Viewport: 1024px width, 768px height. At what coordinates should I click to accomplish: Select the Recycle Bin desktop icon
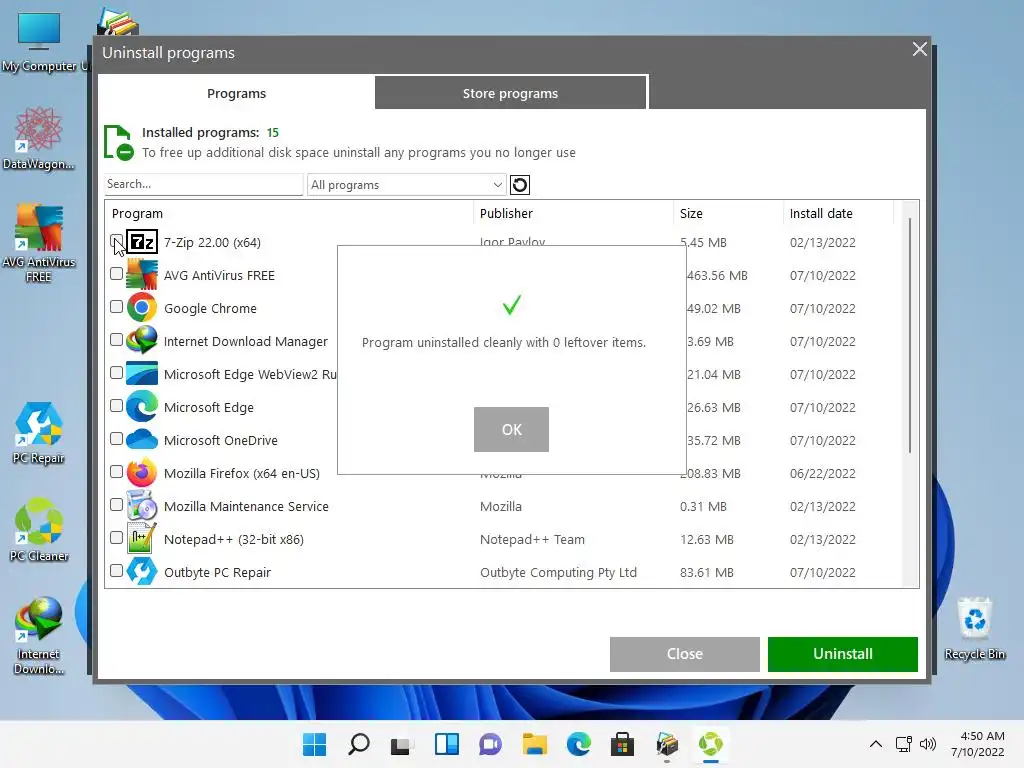coord(974,628)
